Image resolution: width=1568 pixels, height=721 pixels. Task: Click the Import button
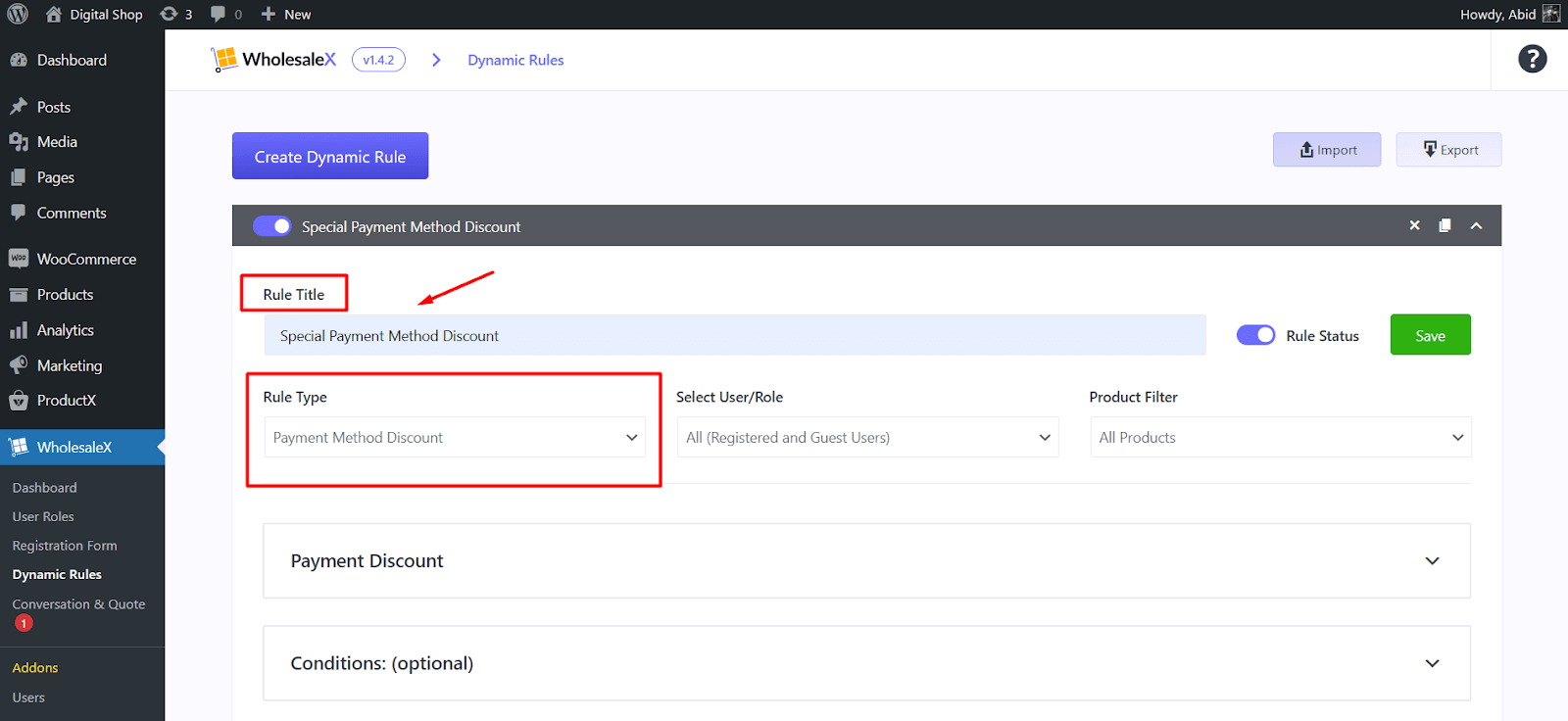(1327, 149)
